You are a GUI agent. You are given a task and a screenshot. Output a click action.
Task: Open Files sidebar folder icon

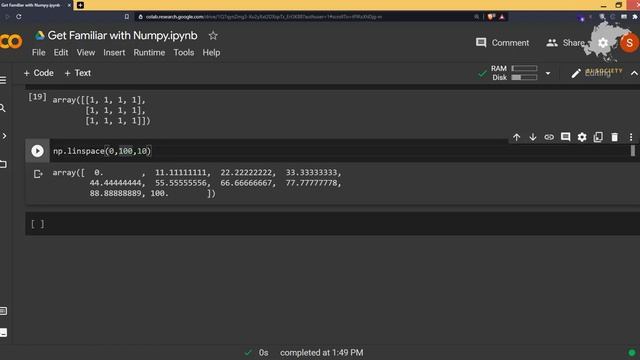click(3, 164)
